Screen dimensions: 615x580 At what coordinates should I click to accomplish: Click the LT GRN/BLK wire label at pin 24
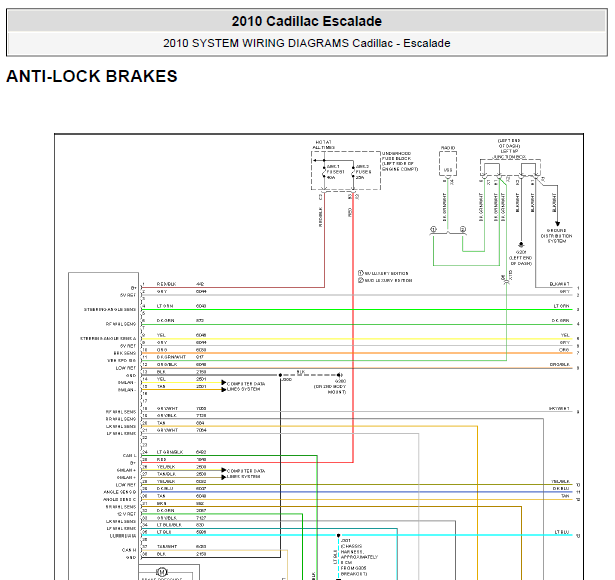[170, 452]
